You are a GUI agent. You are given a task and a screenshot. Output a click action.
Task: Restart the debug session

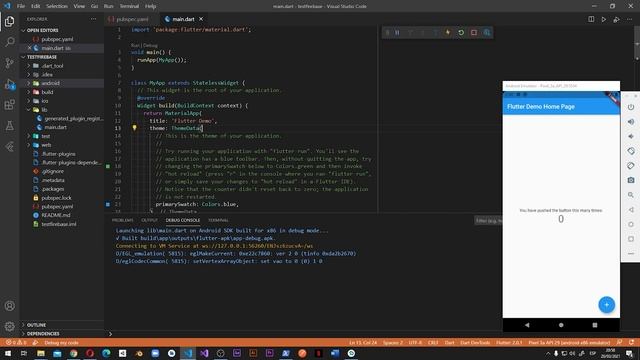point(461,33)
